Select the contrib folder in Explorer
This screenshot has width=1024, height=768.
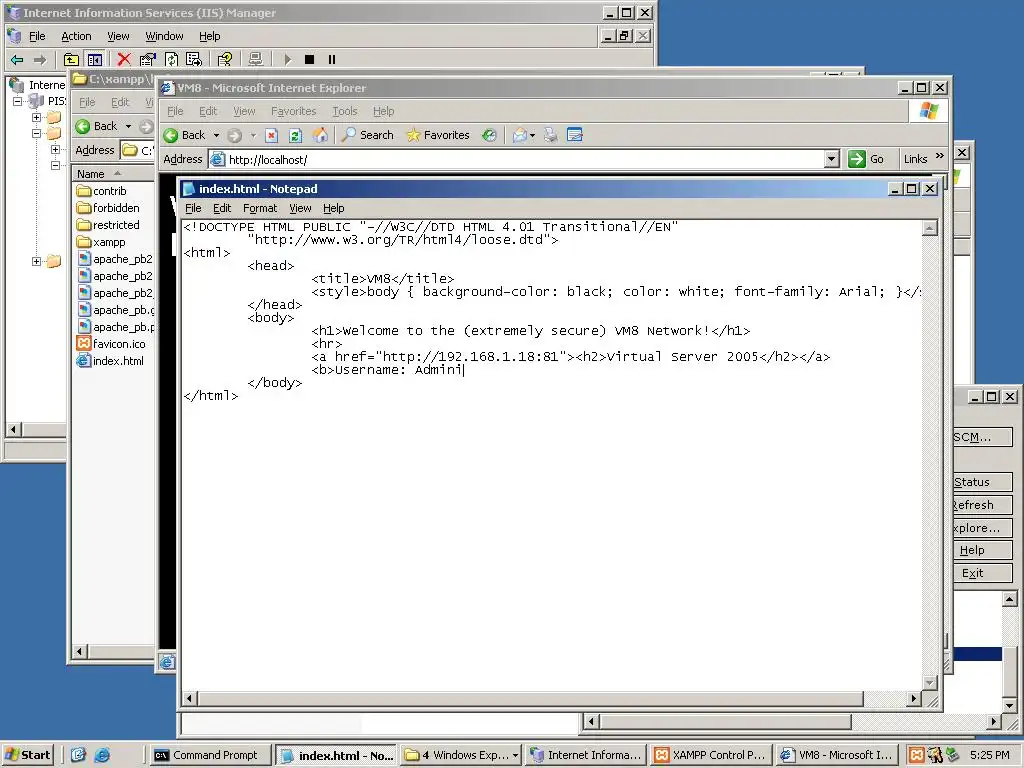coord(101,191)
